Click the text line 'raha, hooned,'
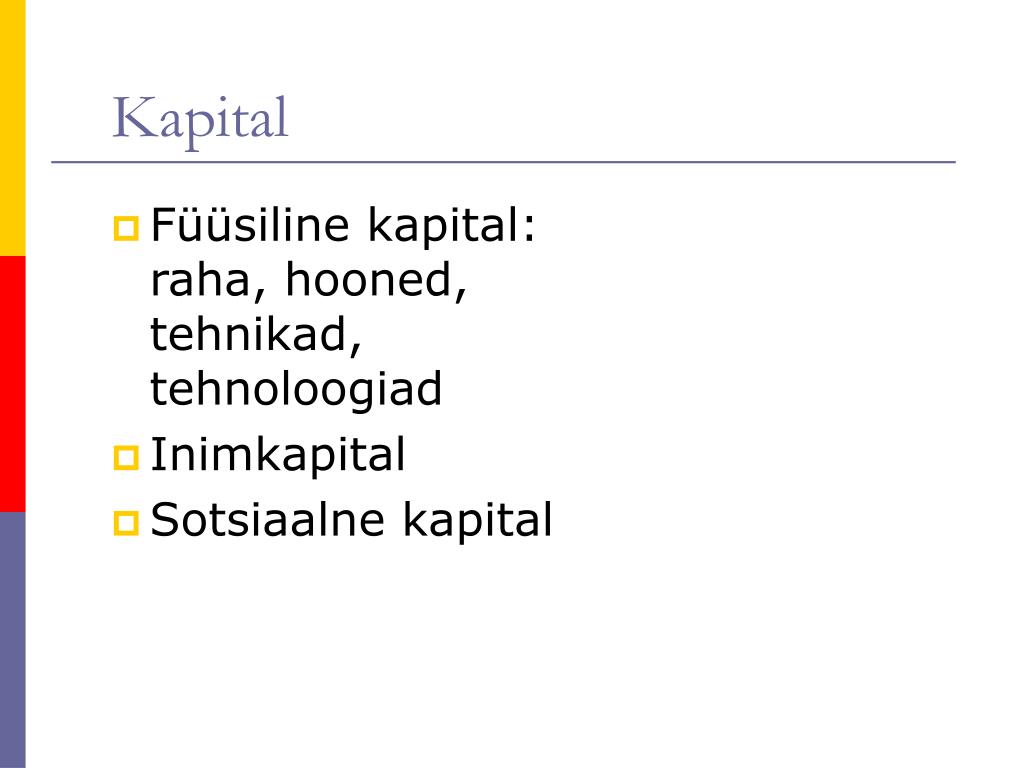The height and width of the screenshot is (768, 1024). coord(309,281)
